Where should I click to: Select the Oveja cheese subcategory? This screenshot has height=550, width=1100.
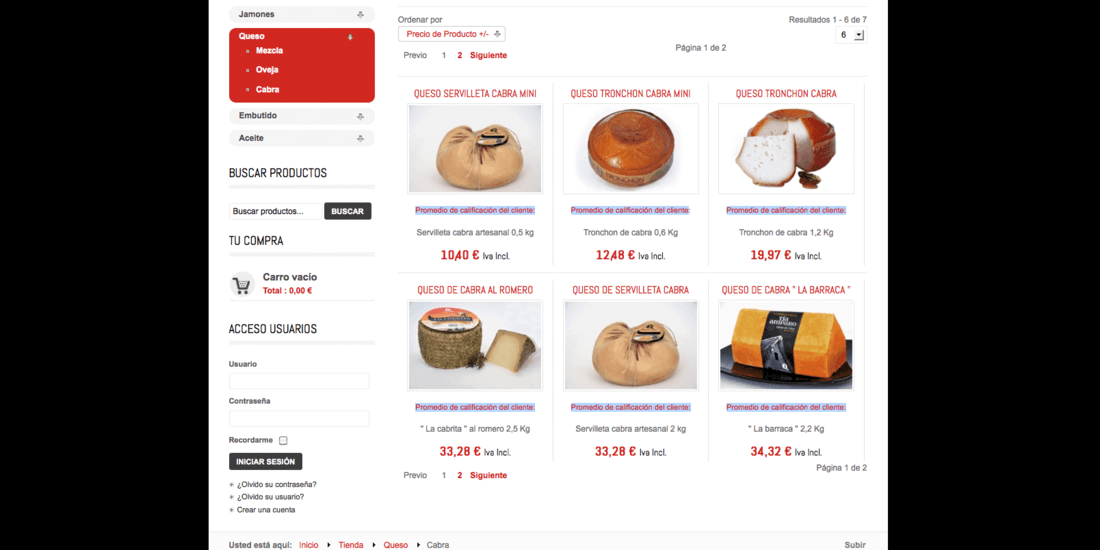pos(267,70)
